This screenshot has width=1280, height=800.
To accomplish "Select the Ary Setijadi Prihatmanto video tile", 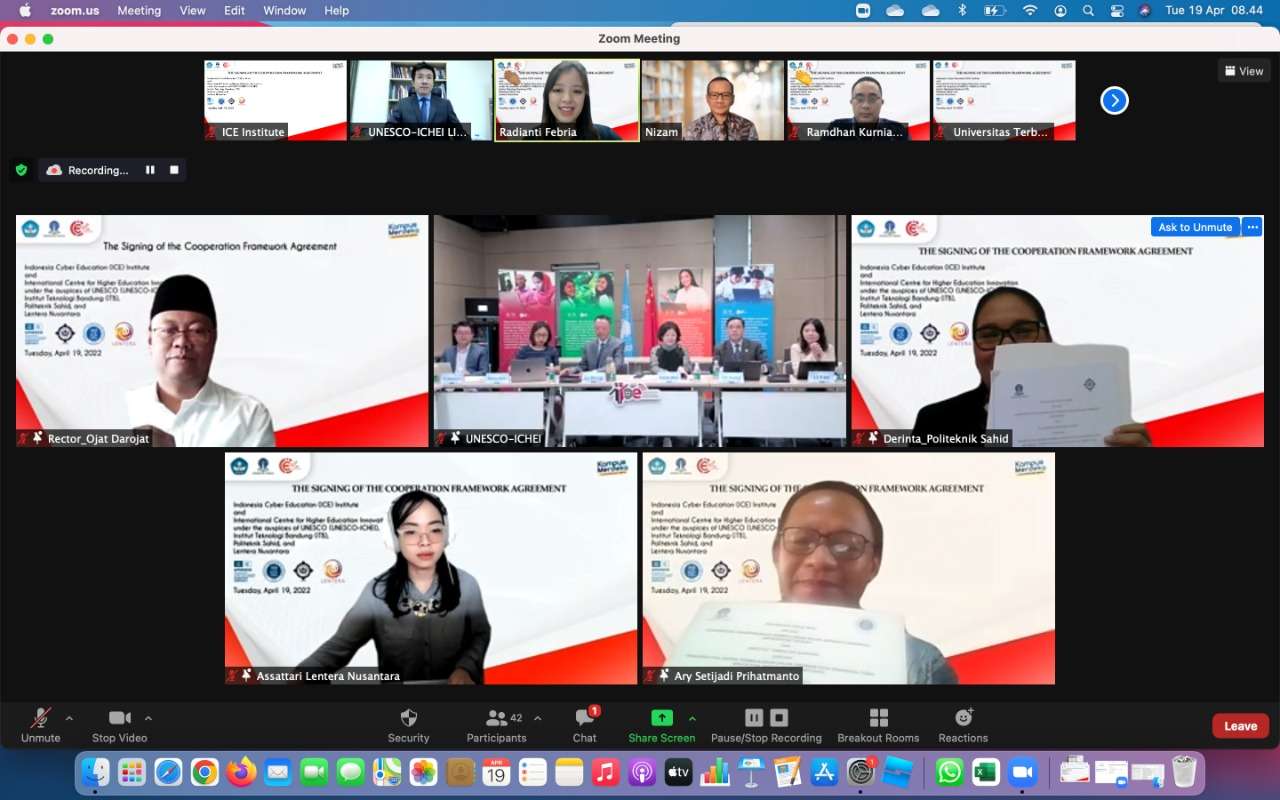I will [x=849, y=568].
